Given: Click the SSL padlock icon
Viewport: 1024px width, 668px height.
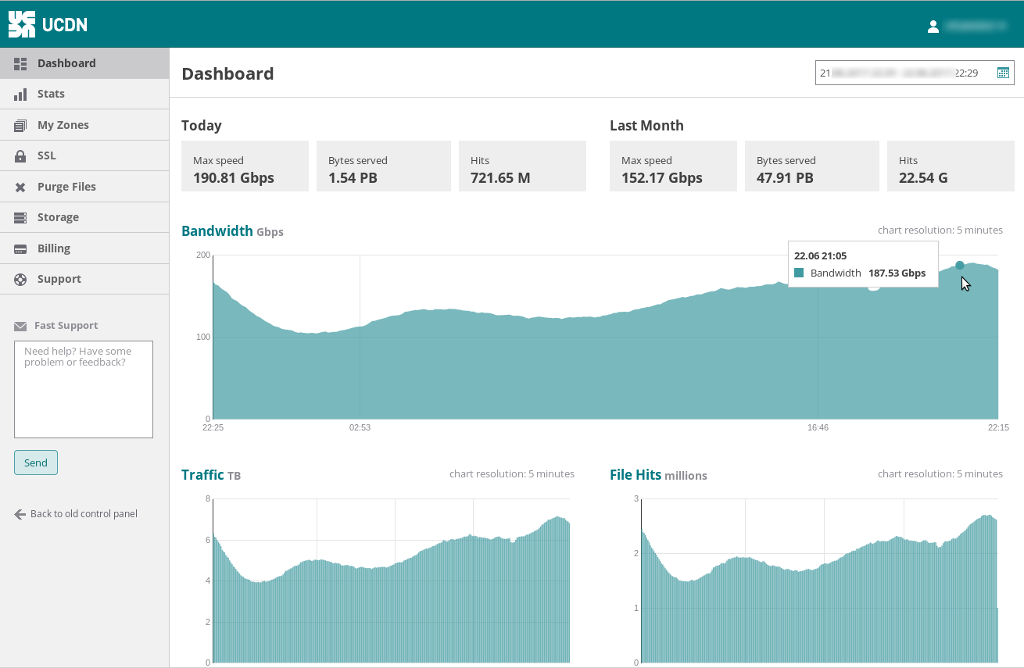Looking at the screenshot, I should [20, 156].
